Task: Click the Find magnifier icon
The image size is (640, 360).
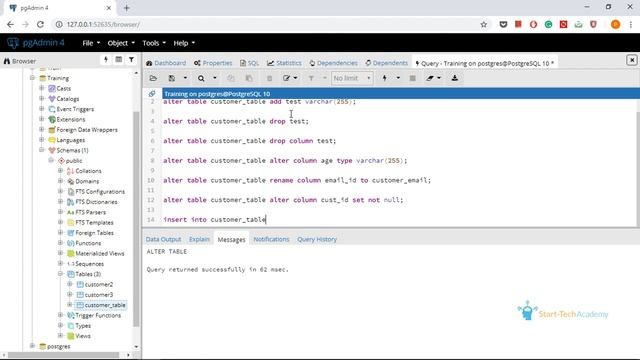Action: (x=201, y=78)
